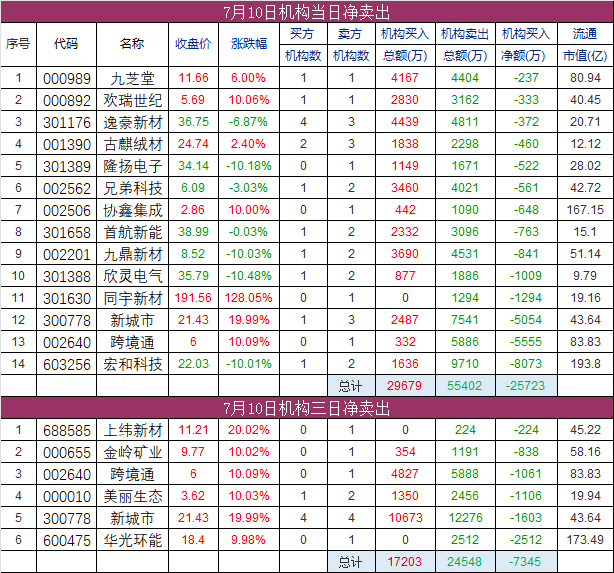This screenshot has width=614, height=573.
Task: Click stock code 301388
Action: click(67, 277)
